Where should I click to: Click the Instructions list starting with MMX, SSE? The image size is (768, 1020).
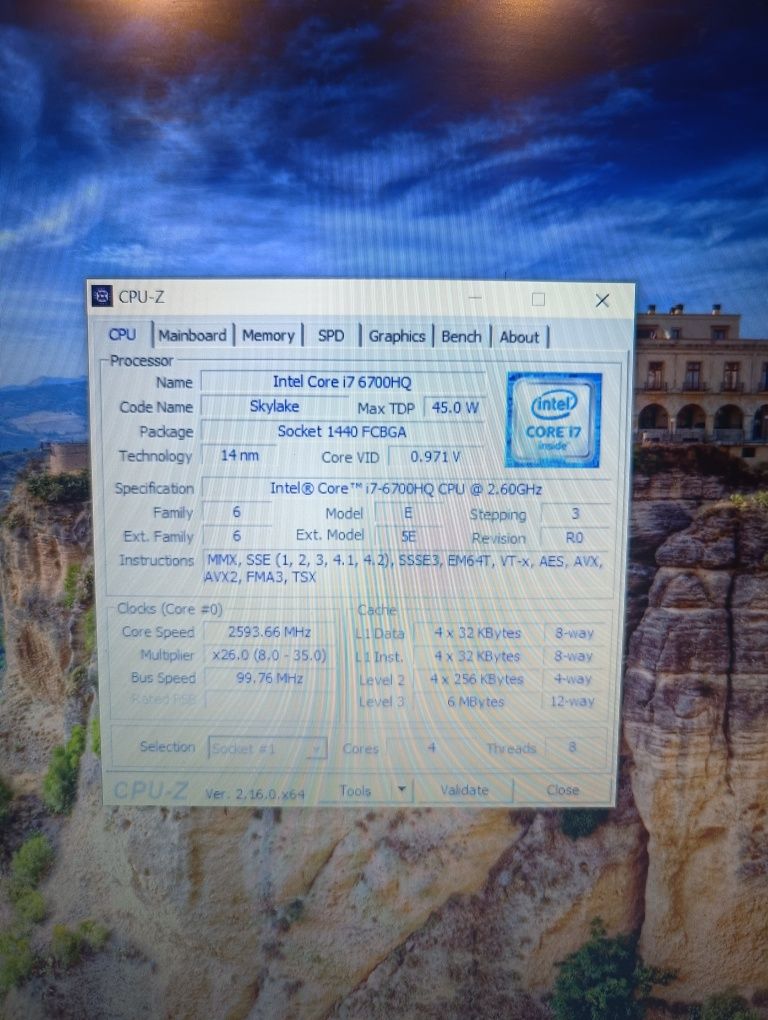click(x=406, y=568)
